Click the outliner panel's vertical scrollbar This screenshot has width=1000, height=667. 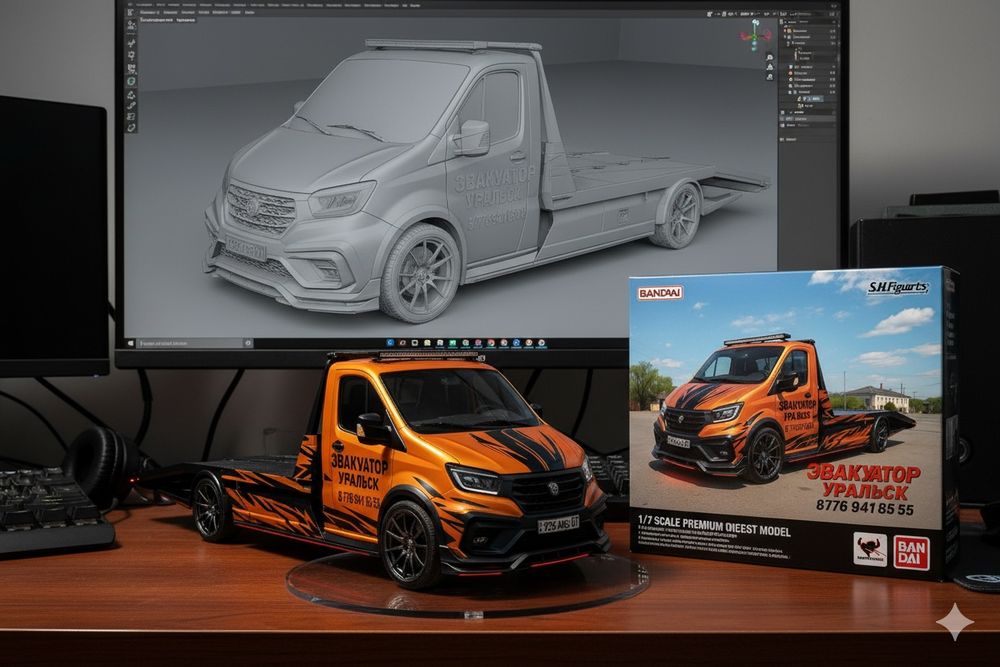point(839,59)
